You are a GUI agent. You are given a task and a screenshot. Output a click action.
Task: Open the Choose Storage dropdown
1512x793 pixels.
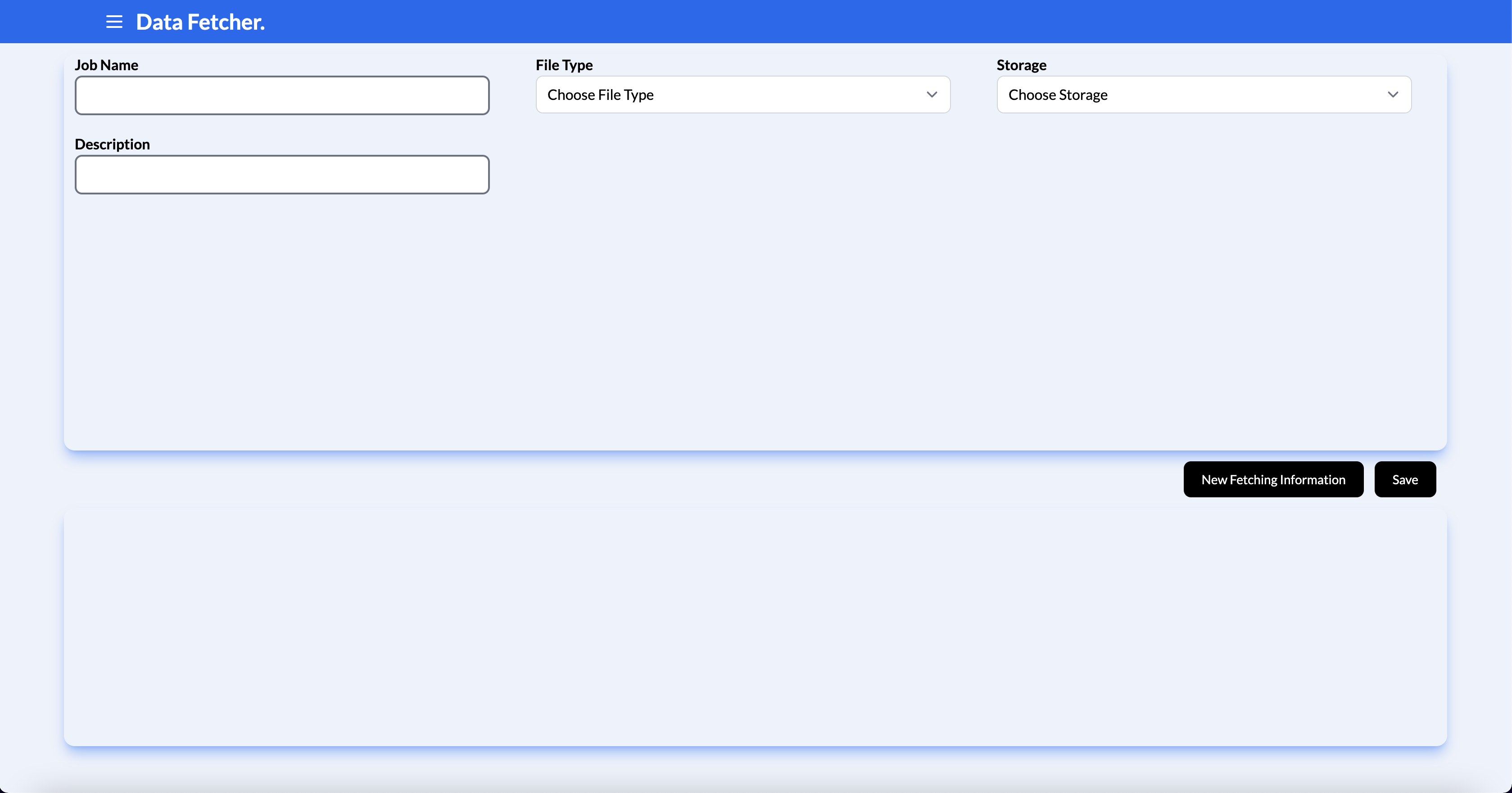coord(1203,95)
